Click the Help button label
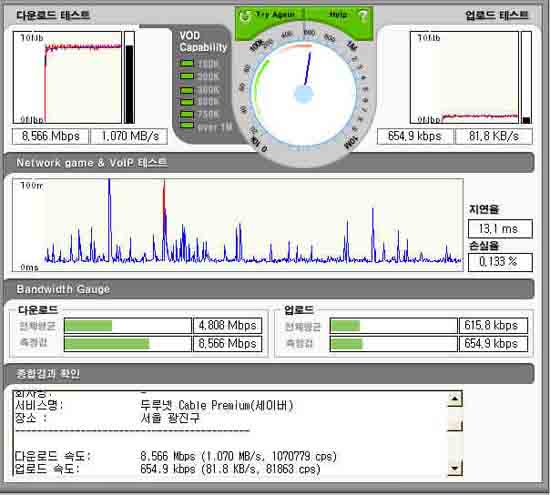 coord(338,14)
